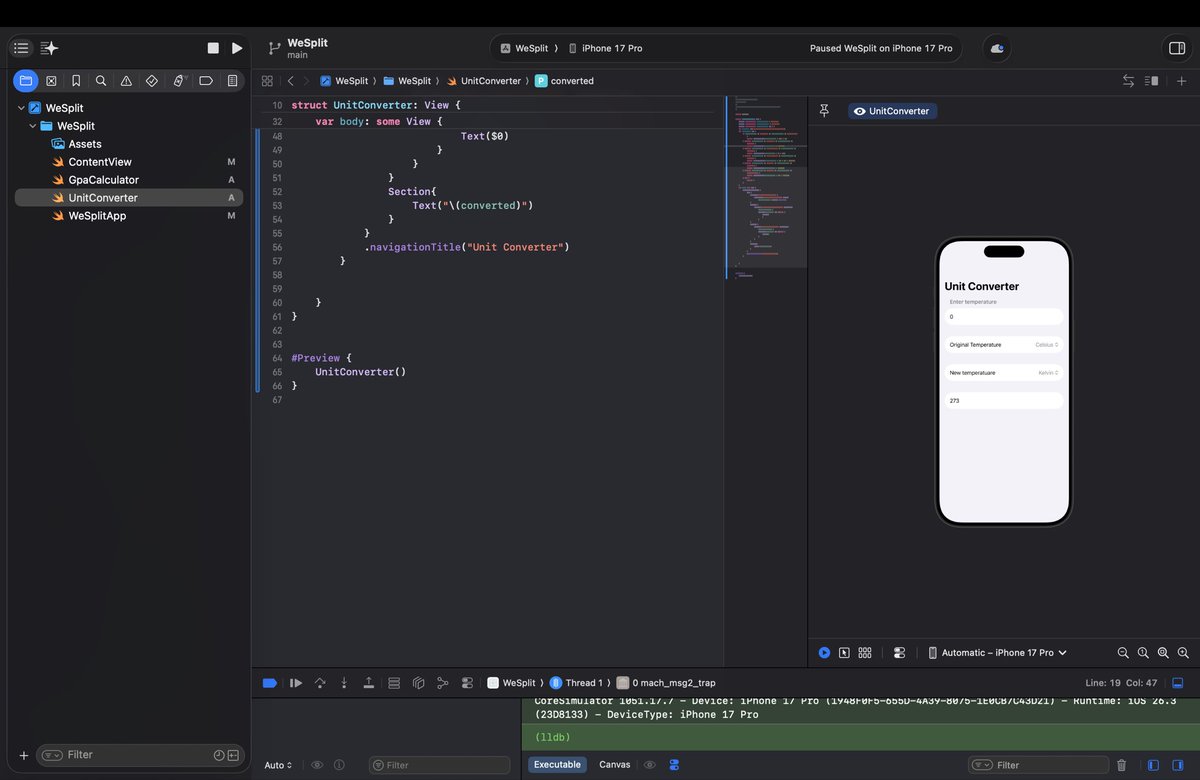Select UnitConverter file in navigator

(129, 198)
